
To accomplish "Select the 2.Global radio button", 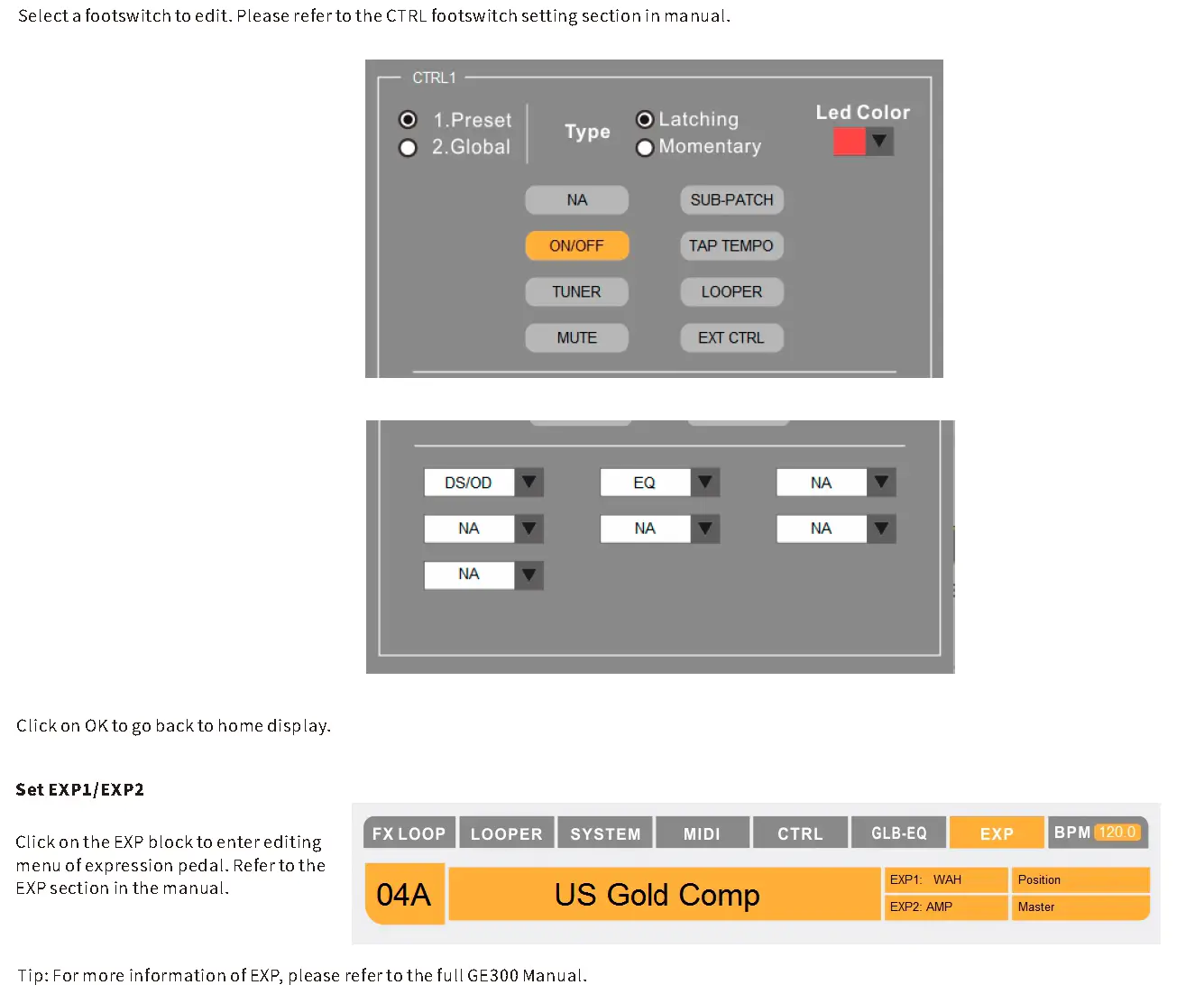I will (409, 148).
